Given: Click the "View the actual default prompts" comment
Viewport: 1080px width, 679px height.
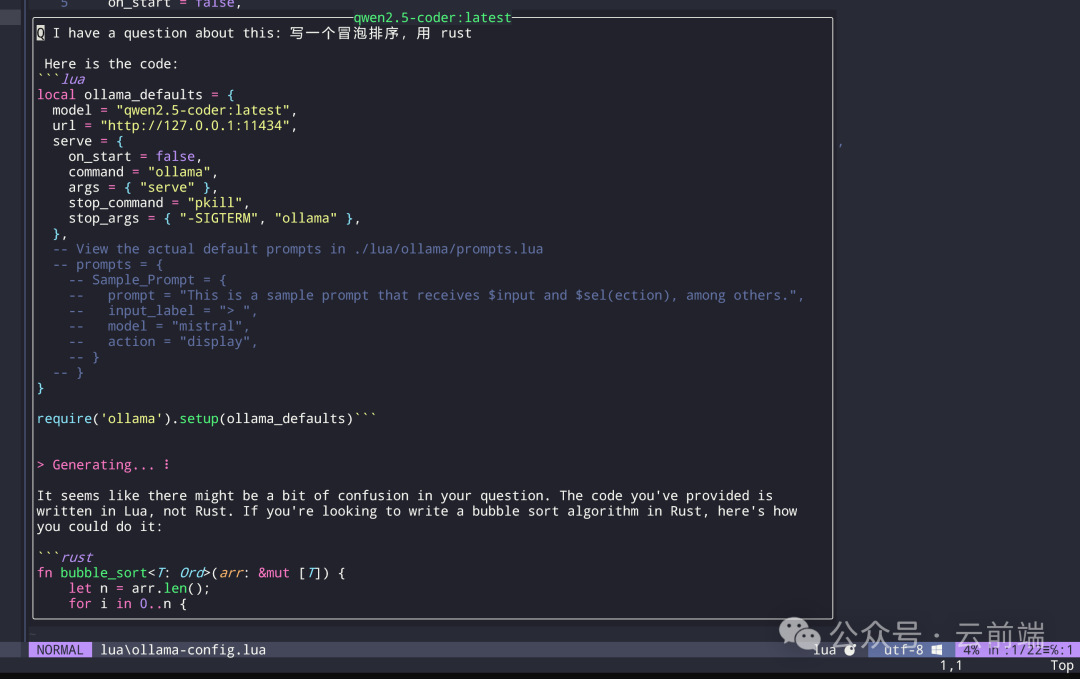Looking at the screenshot, I should 298,249.
